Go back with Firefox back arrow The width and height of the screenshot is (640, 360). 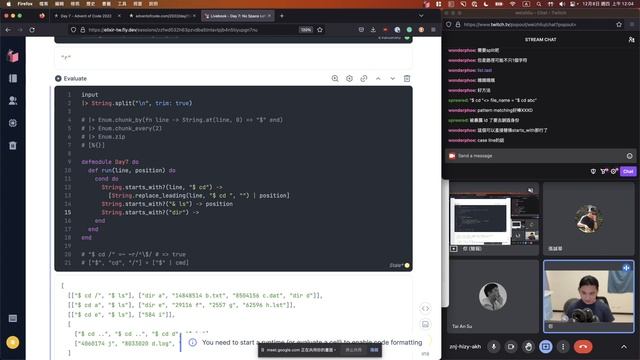click(8, 30)
